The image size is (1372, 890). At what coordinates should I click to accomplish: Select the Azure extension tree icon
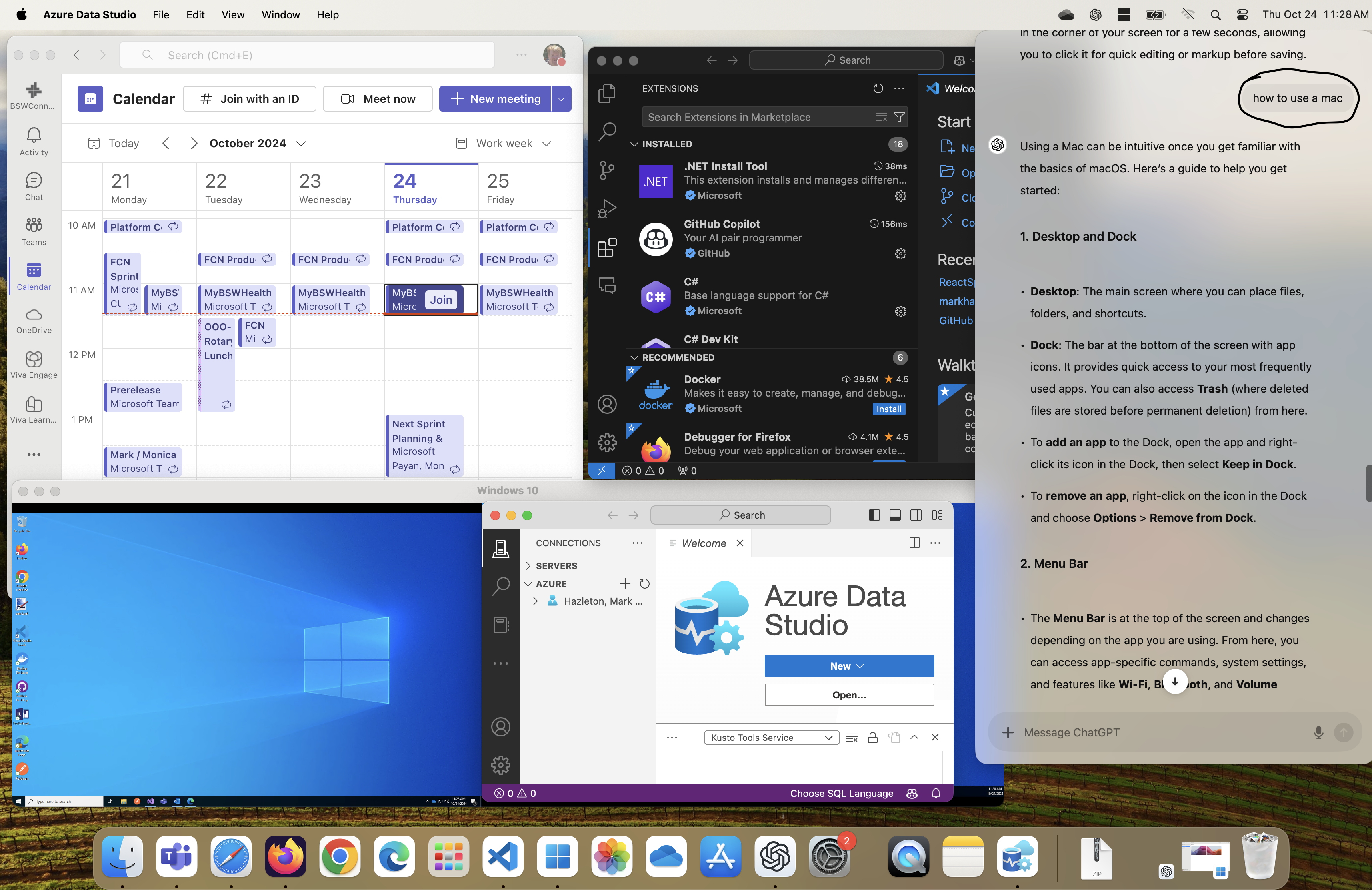click(x=530, y=583)
